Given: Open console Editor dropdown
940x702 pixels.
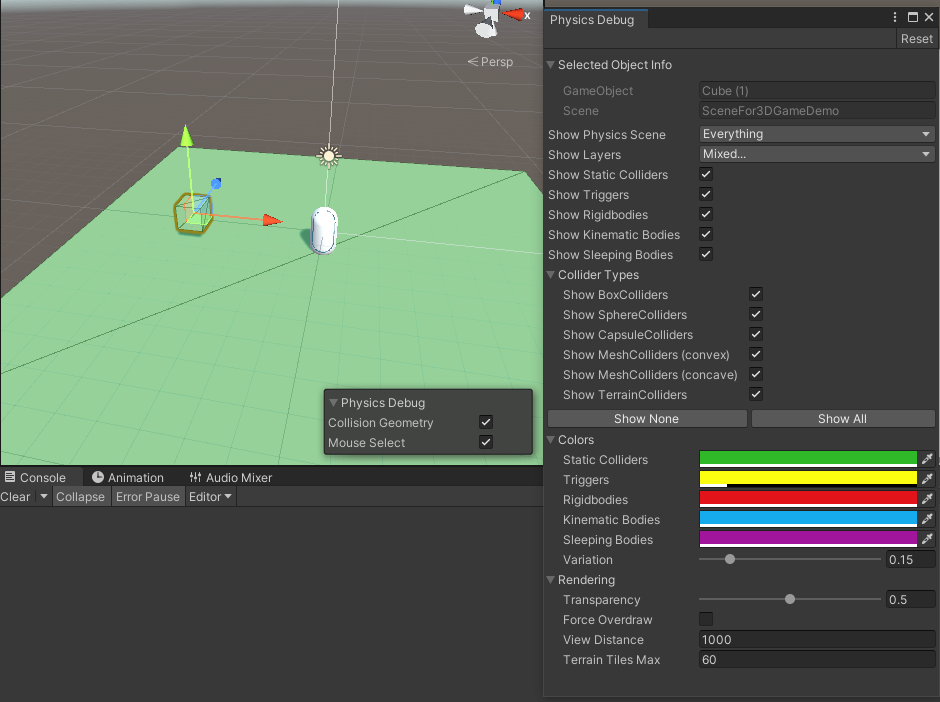Looking at the screenshot, I should coord(210,496).
